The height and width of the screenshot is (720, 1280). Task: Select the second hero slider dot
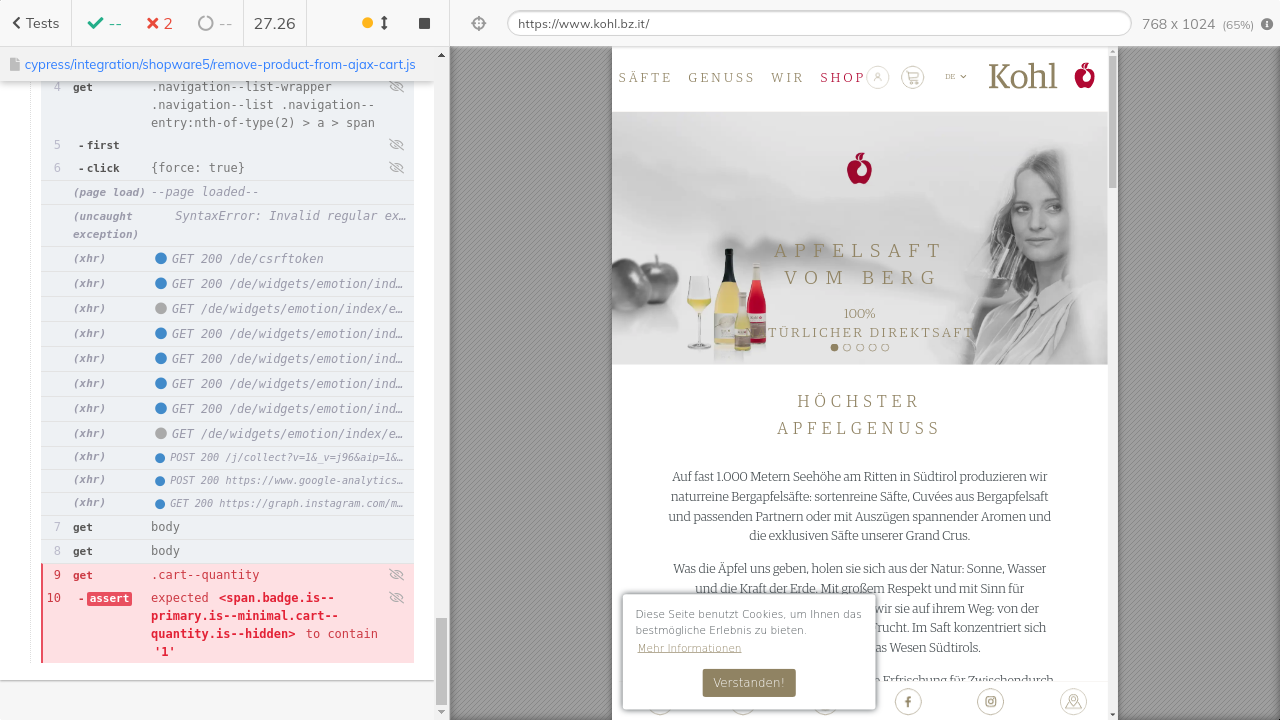(847, 348)
